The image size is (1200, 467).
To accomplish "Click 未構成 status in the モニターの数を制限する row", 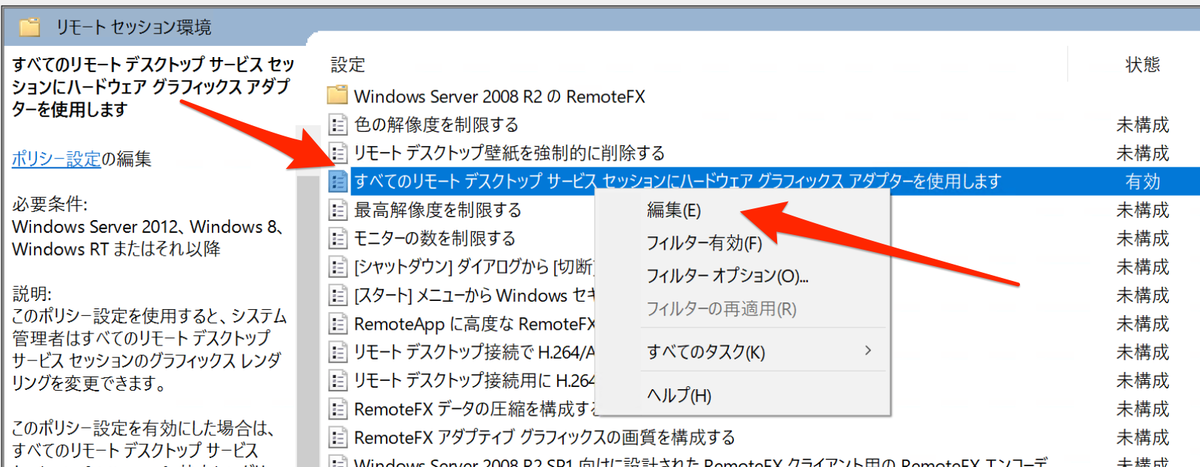I will pos(1143,238).
